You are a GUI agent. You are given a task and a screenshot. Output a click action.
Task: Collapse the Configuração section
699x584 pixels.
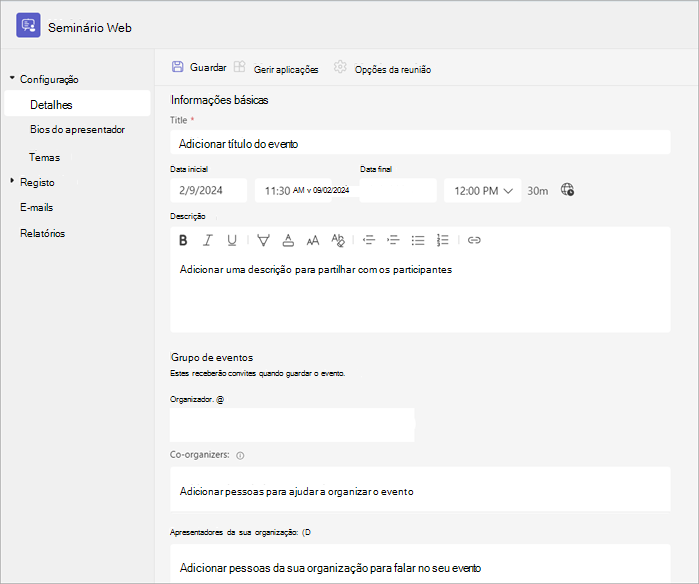12,78
